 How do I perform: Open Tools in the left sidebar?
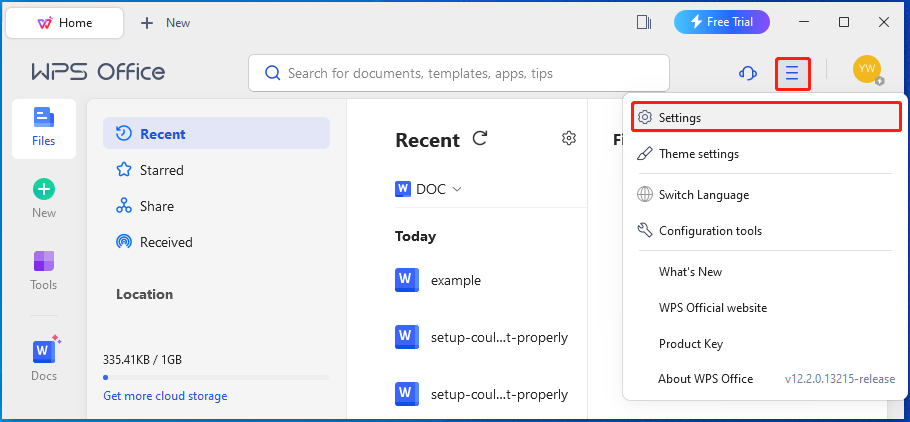click(44, 270)
